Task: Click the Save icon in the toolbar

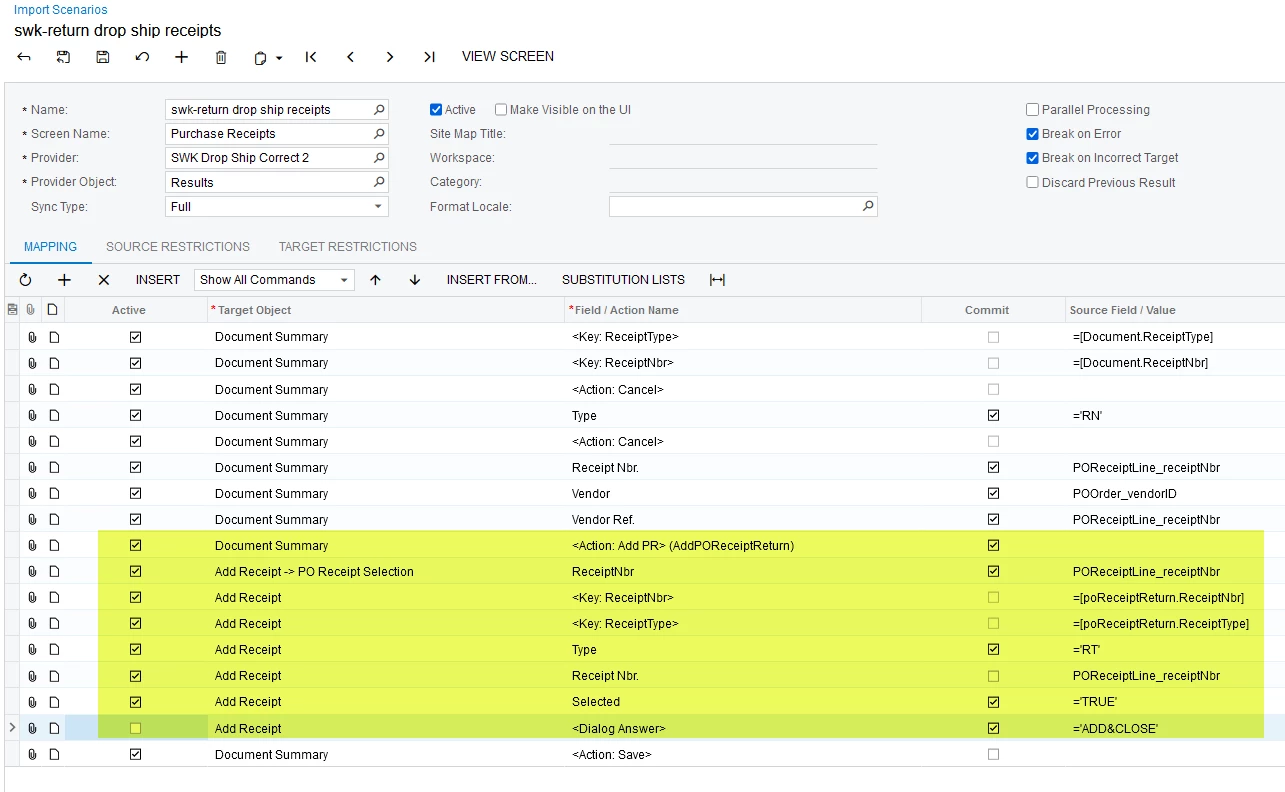Action: click(102, 57)
